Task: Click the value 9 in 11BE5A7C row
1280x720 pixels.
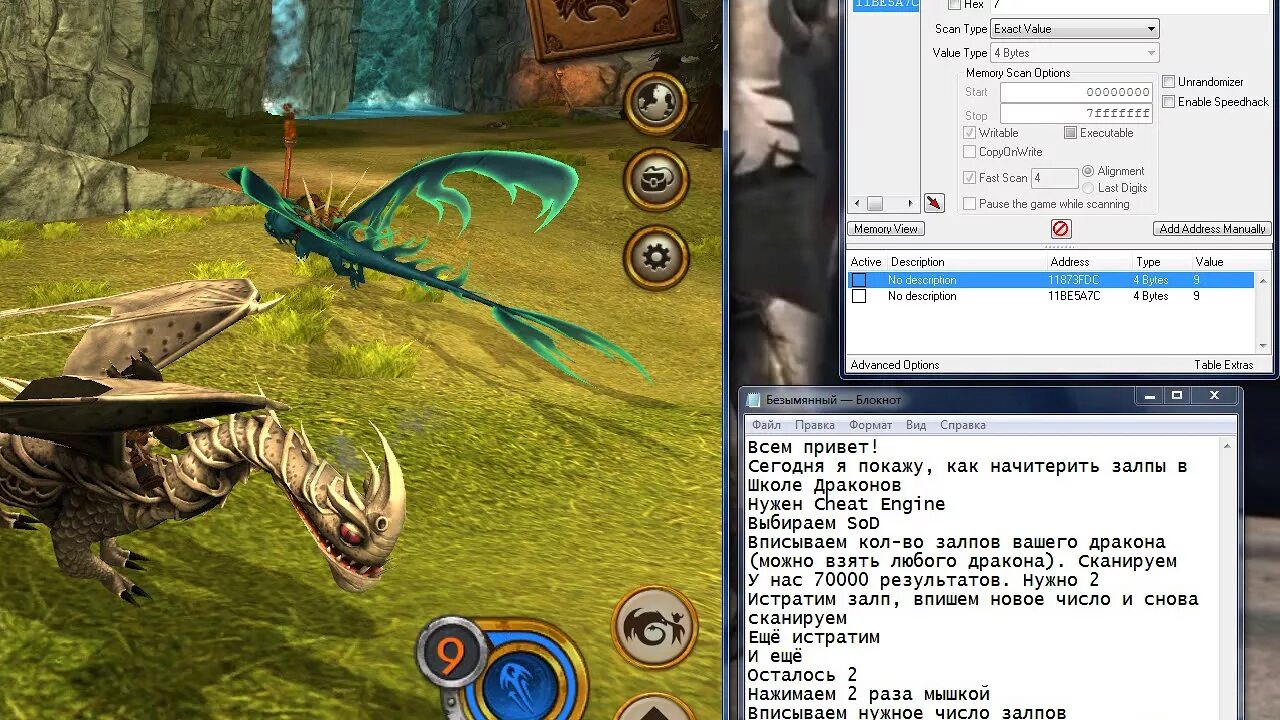Action: (1196, 296)
